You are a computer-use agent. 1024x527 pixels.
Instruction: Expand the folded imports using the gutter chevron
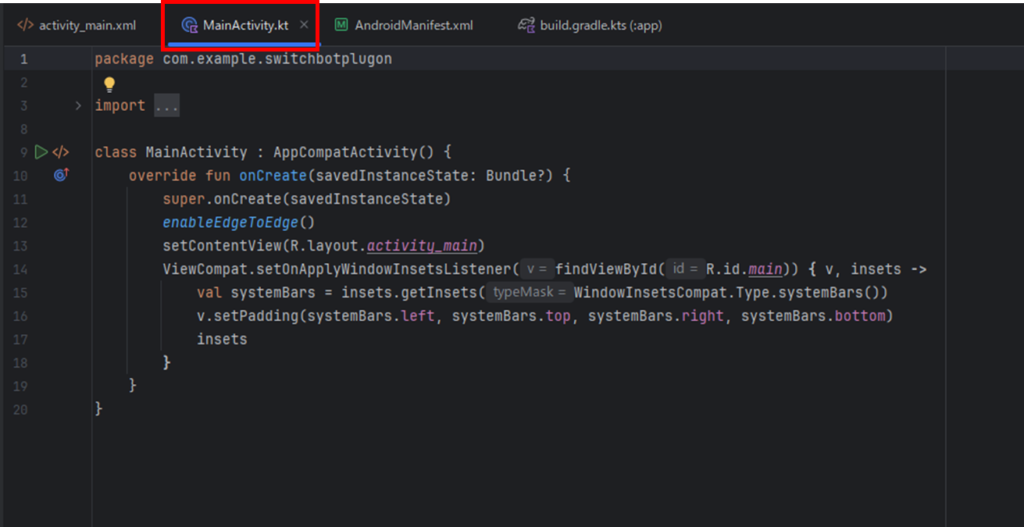click(78, 106)
